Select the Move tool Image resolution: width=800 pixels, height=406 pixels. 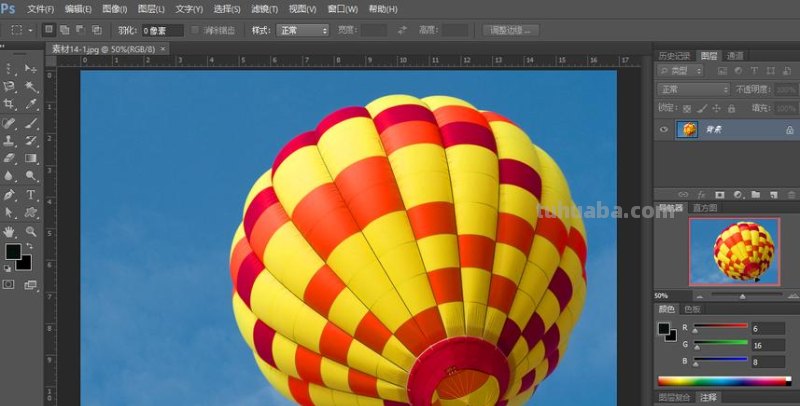30,69
